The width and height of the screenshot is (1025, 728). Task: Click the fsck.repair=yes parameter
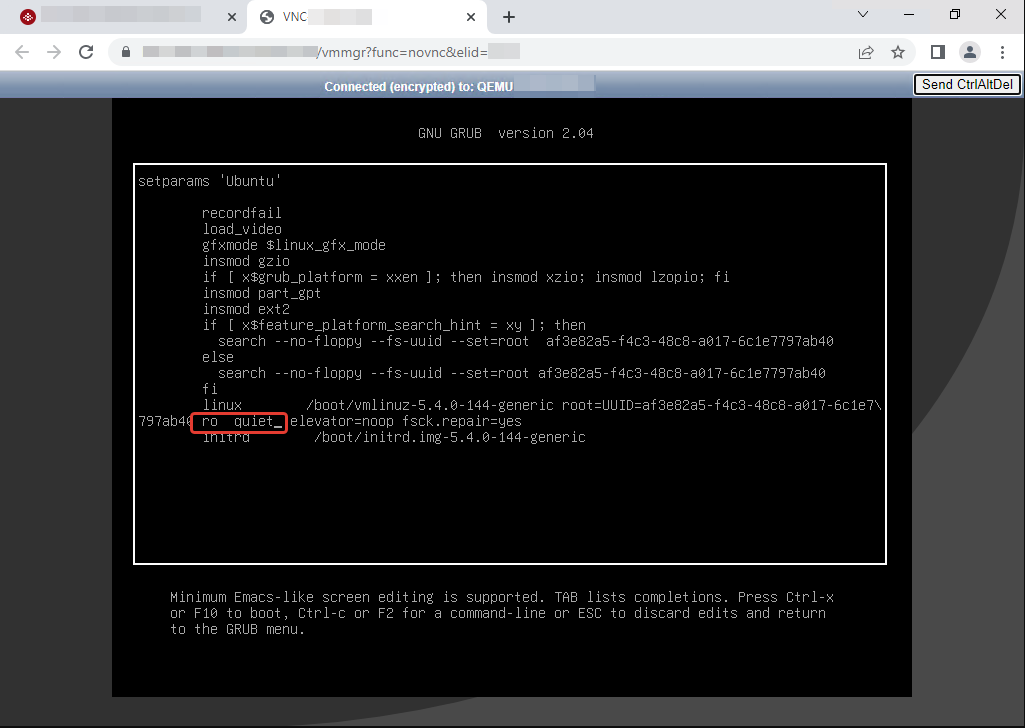click(x=462, y=422)
